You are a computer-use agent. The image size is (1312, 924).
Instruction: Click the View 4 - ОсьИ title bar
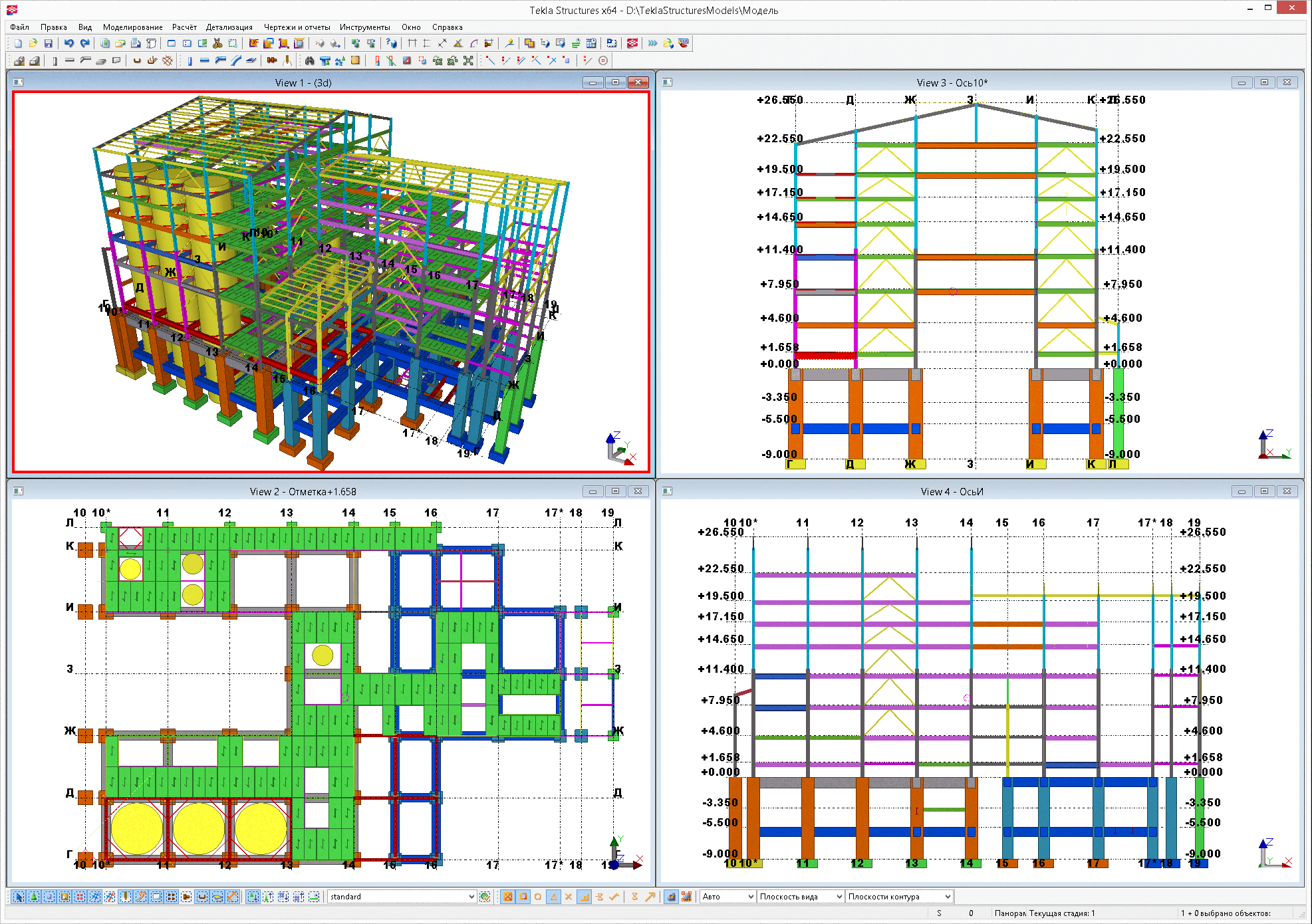click(x=951, y=491)
